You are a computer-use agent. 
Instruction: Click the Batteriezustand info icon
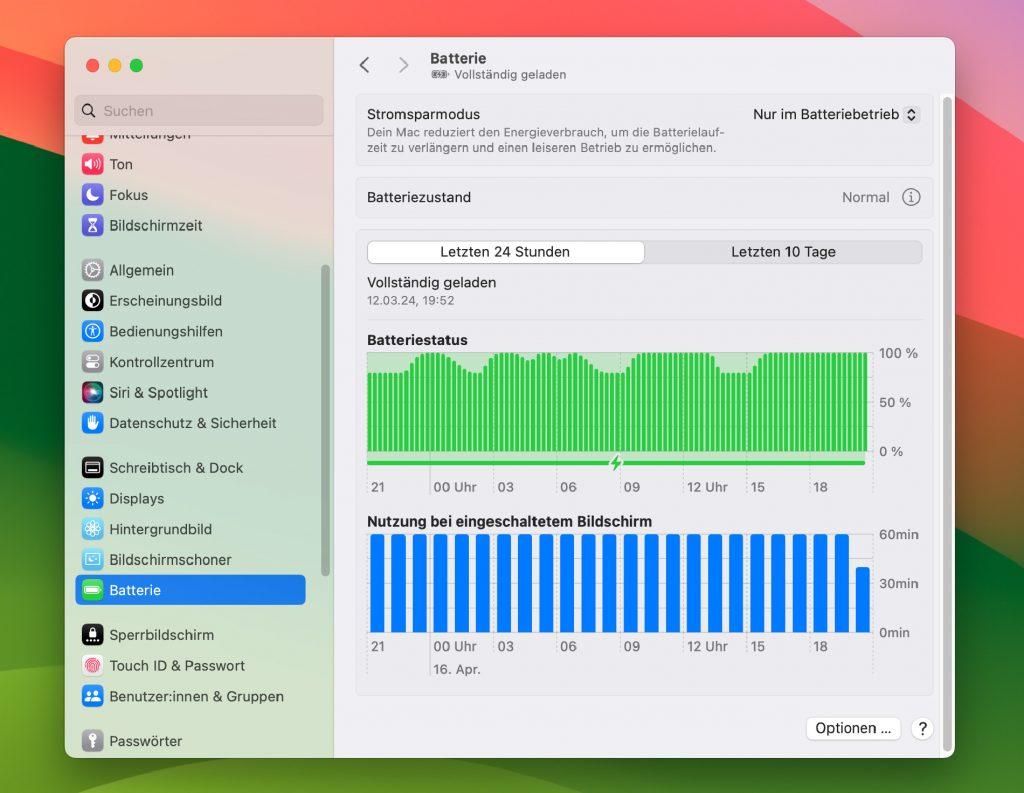click(911, 197)
